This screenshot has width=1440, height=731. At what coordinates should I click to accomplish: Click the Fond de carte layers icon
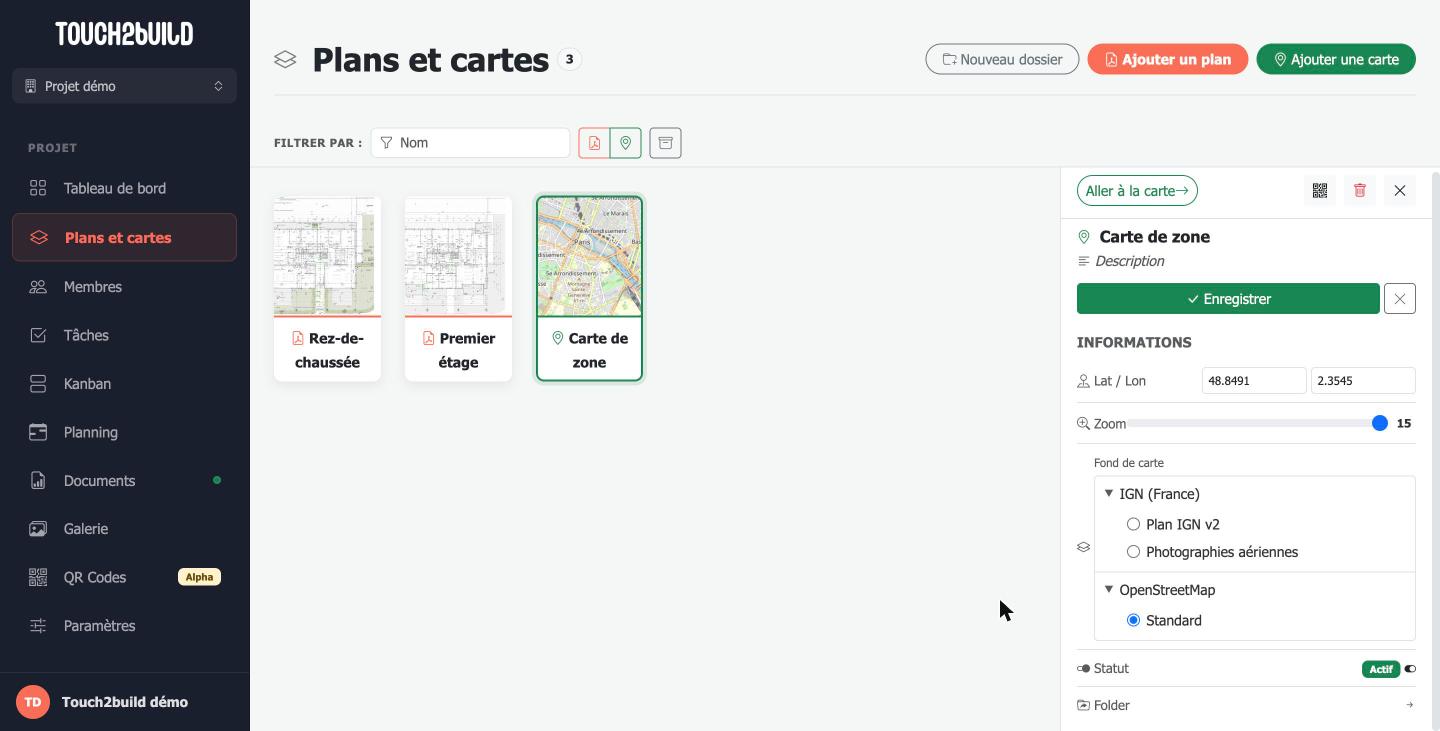tap(1083, 547)
